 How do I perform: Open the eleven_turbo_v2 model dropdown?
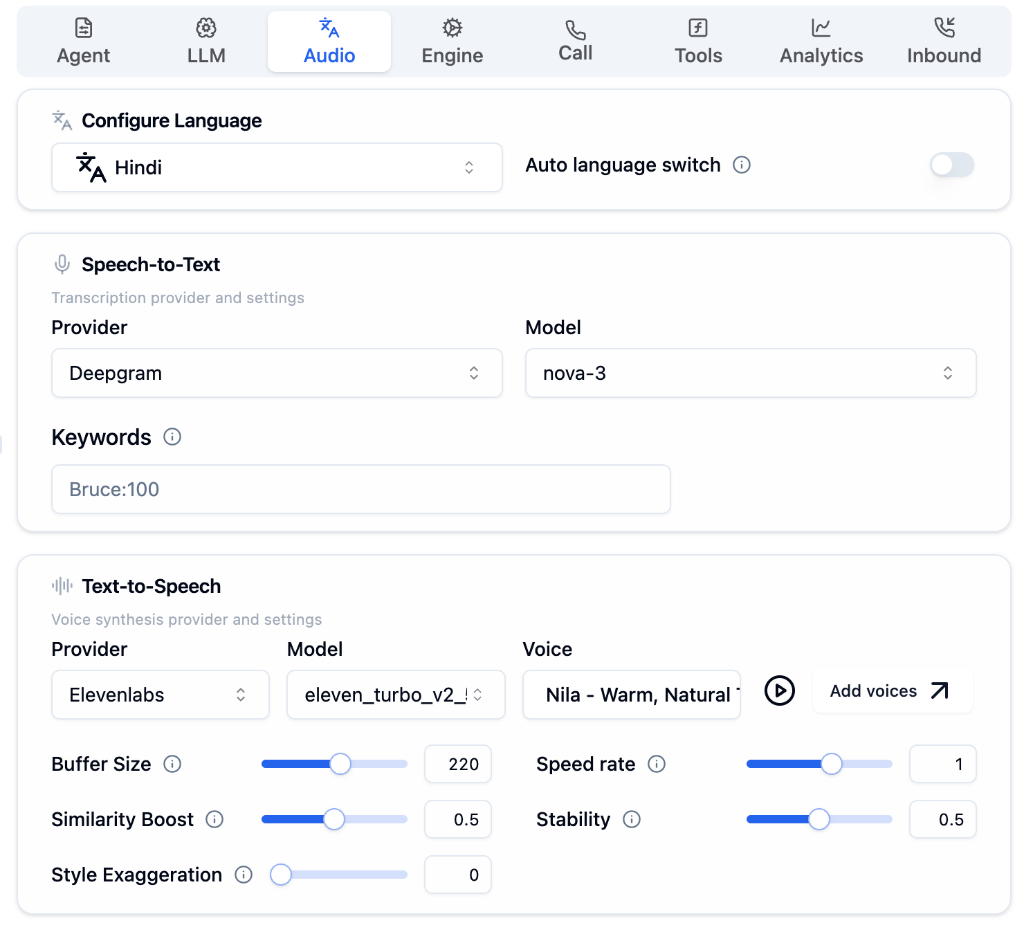pos(396,692)
